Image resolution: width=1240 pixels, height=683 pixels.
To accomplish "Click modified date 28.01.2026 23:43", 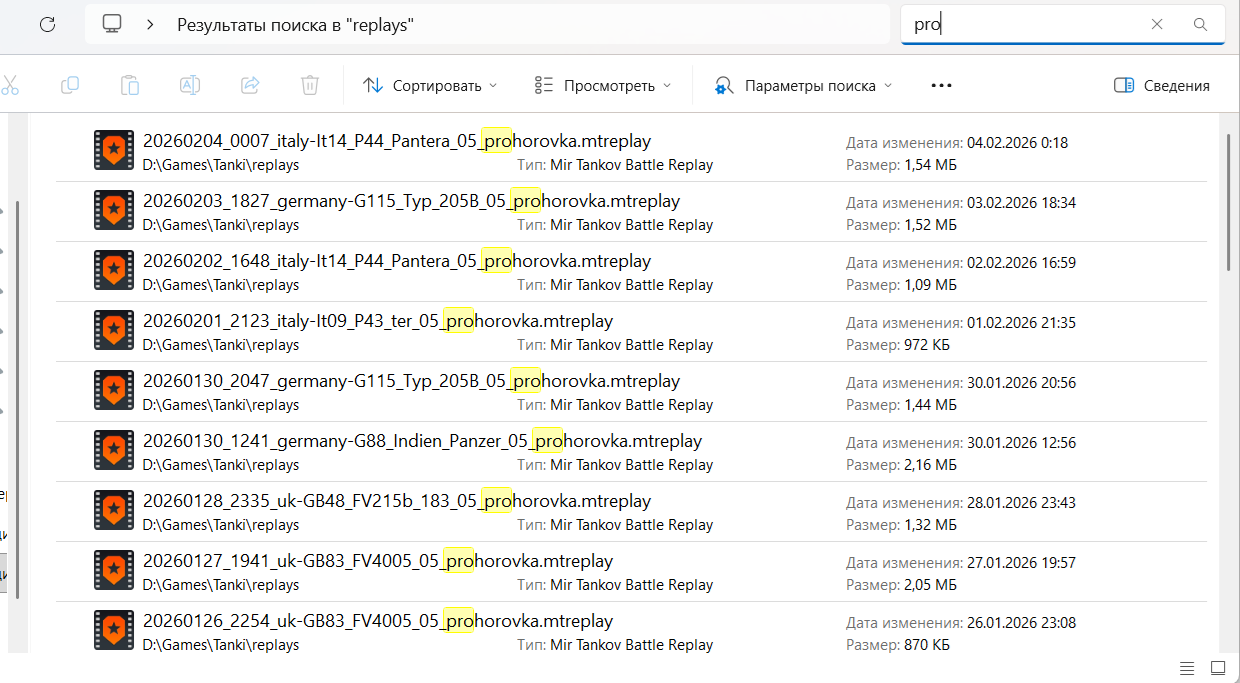I will [x=1022, y=503].
